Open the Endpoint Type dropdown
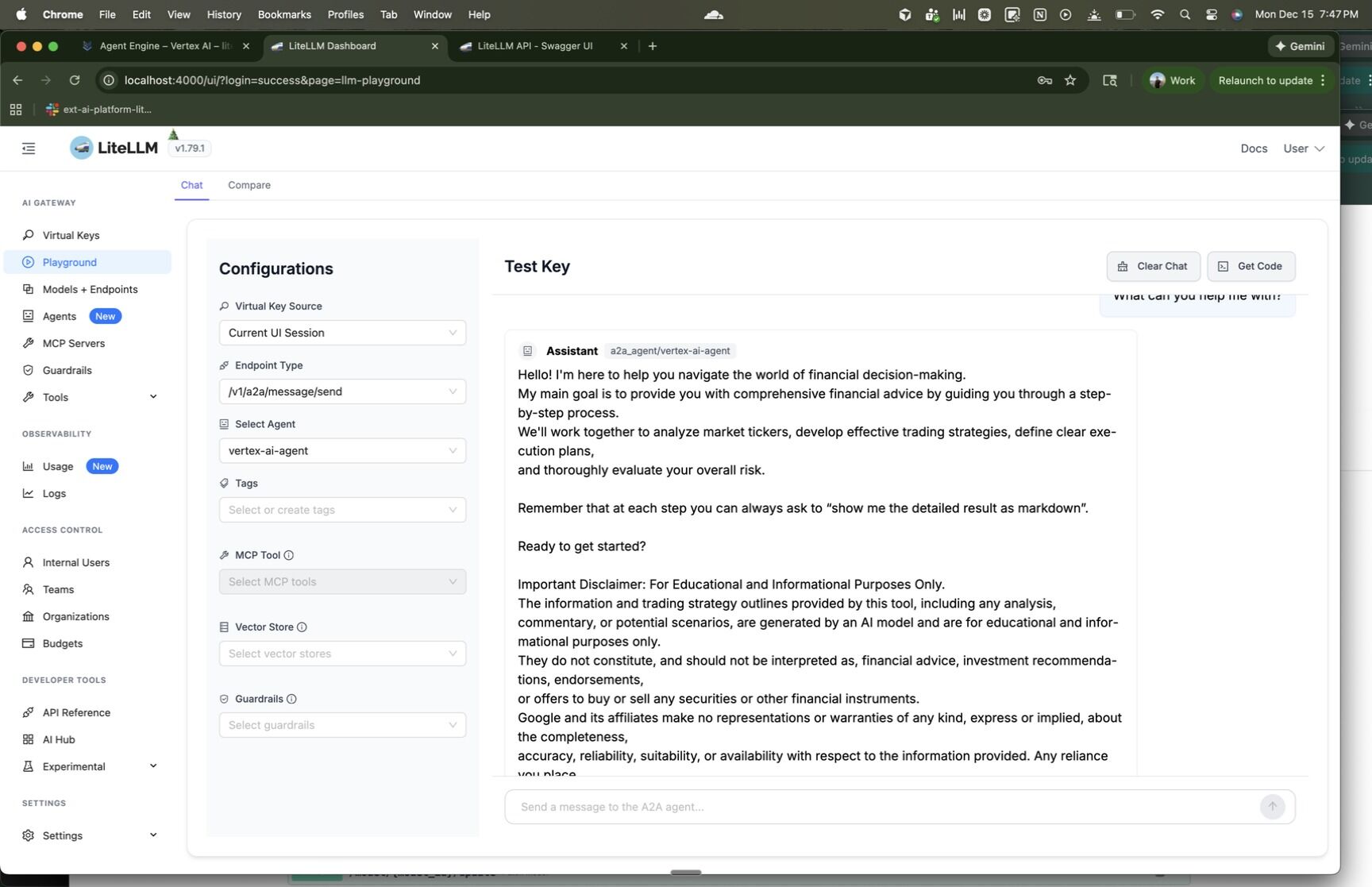Viewport: 1372px width, 887px height. pos(342,391)
